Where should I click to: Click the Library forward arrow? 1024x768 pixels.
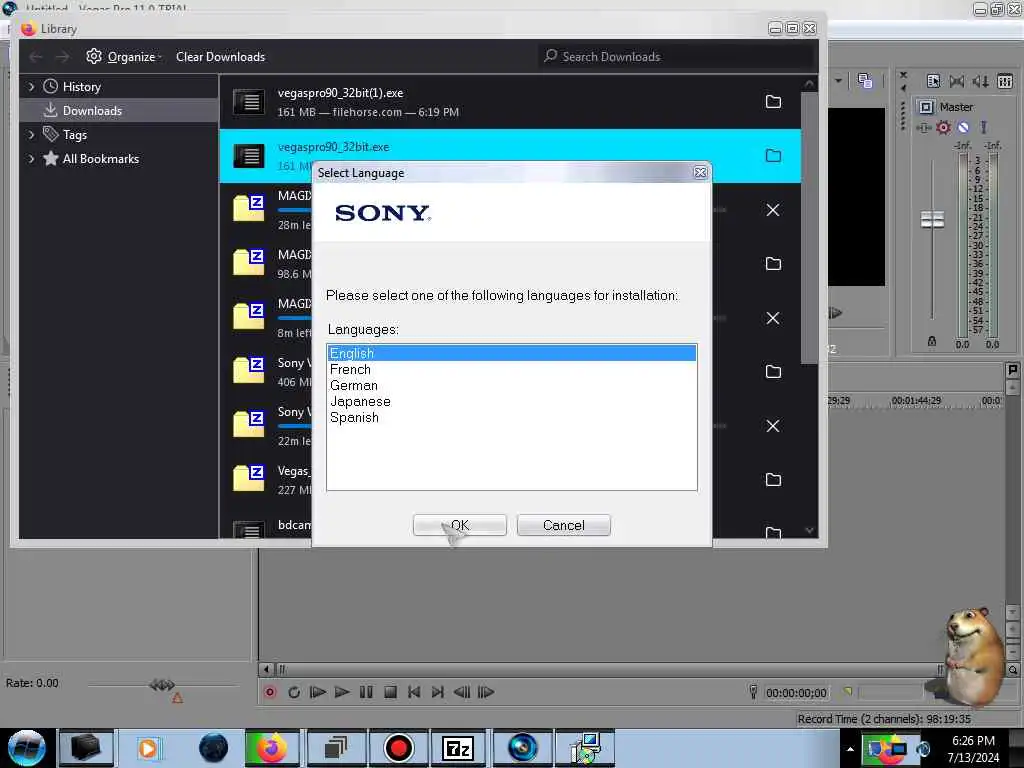[62, 57]
